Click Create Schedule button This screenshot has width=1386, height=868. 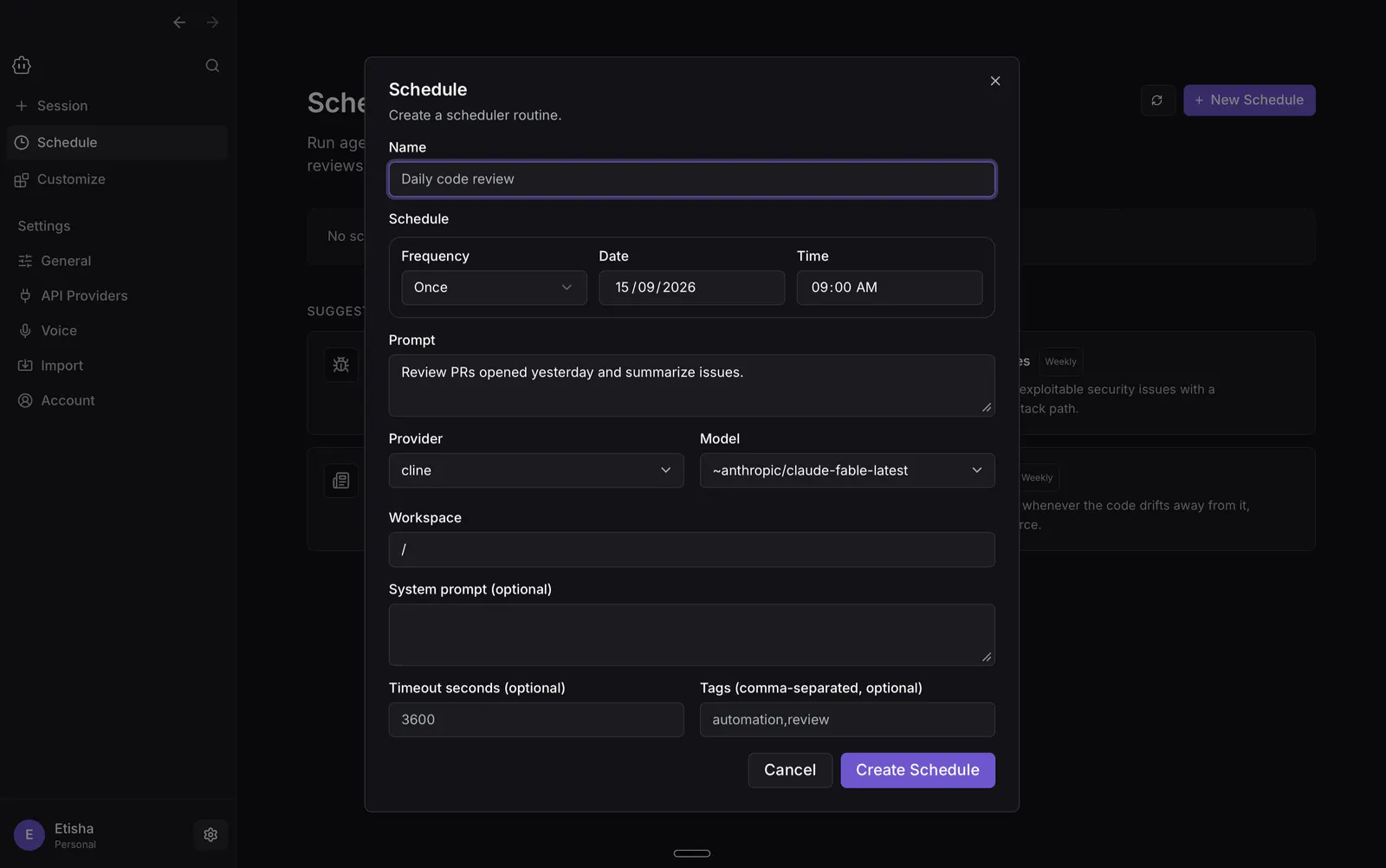(x=917, y=770)
